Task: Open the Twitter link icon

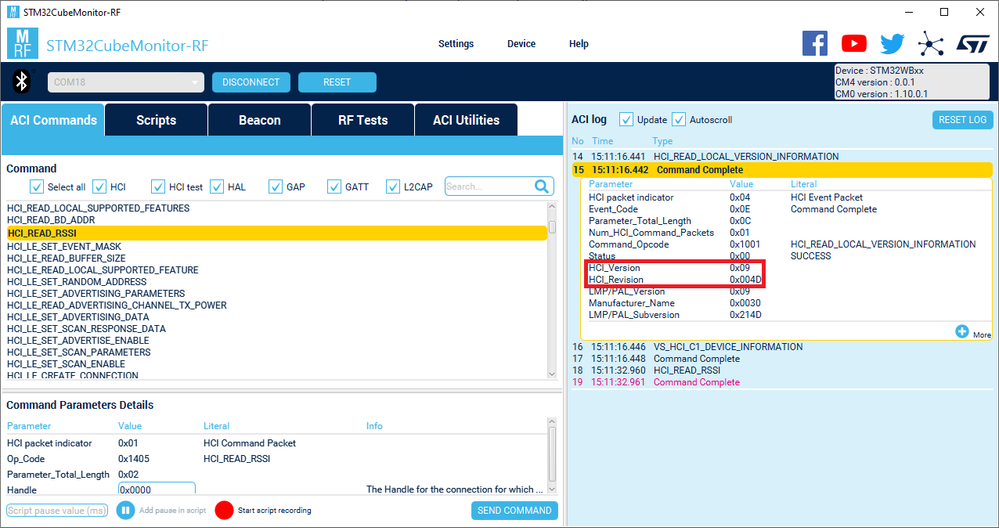Action: [x=892, y=44]
